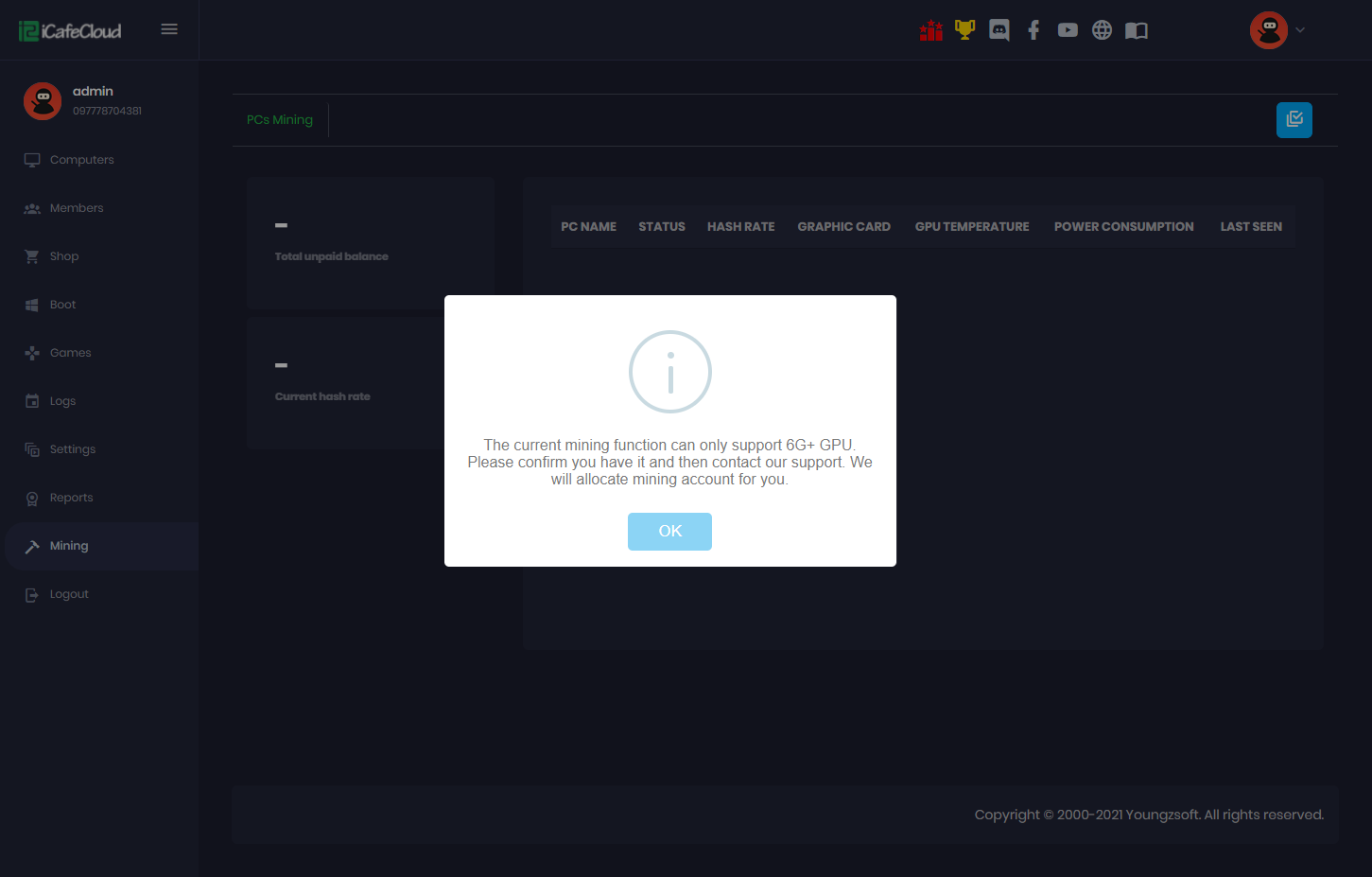Open the Shop sidebar item
This screenshot has height=877, width=1372.
click(x=64, y=256)
